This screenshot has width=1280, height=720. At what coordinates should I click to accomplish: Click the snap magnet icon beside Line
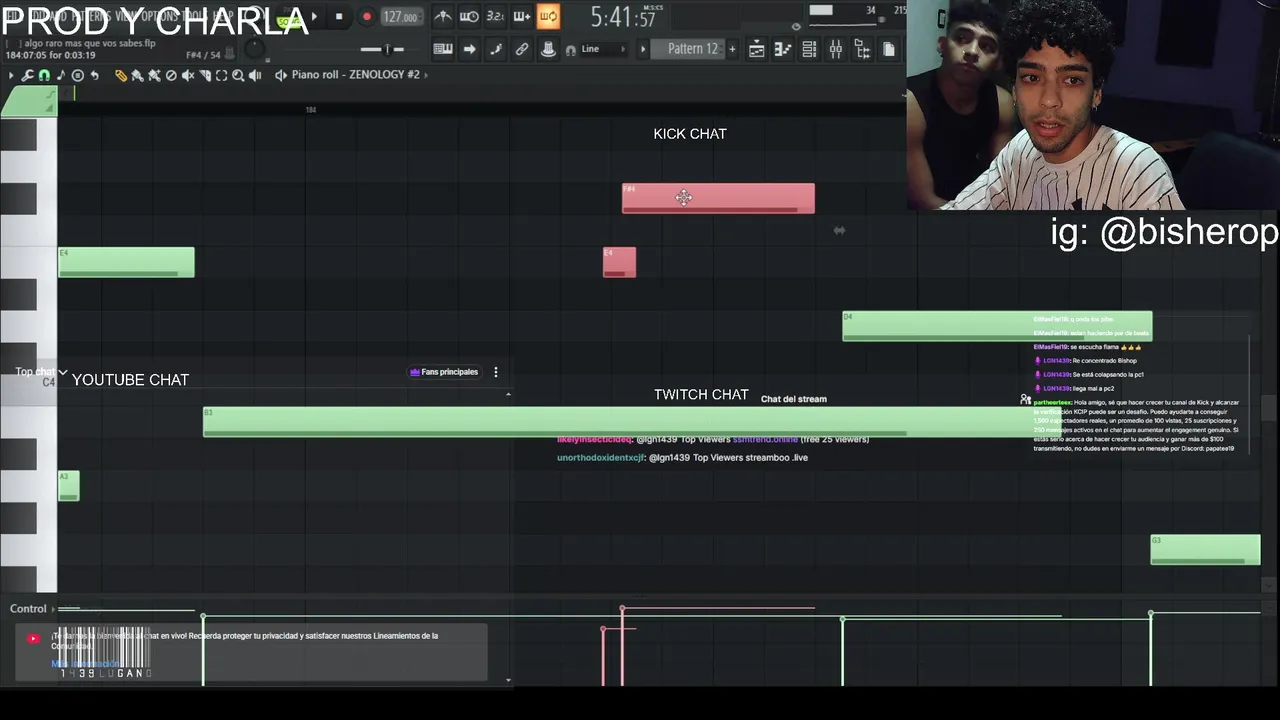click(x=571, y=49)
